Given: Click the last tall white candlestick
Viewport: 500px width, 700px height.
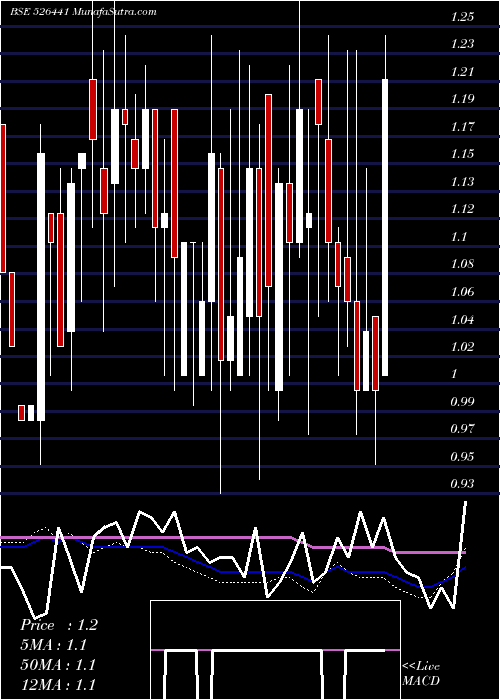Looking at the screenshot, I should (x=385, y=228).
